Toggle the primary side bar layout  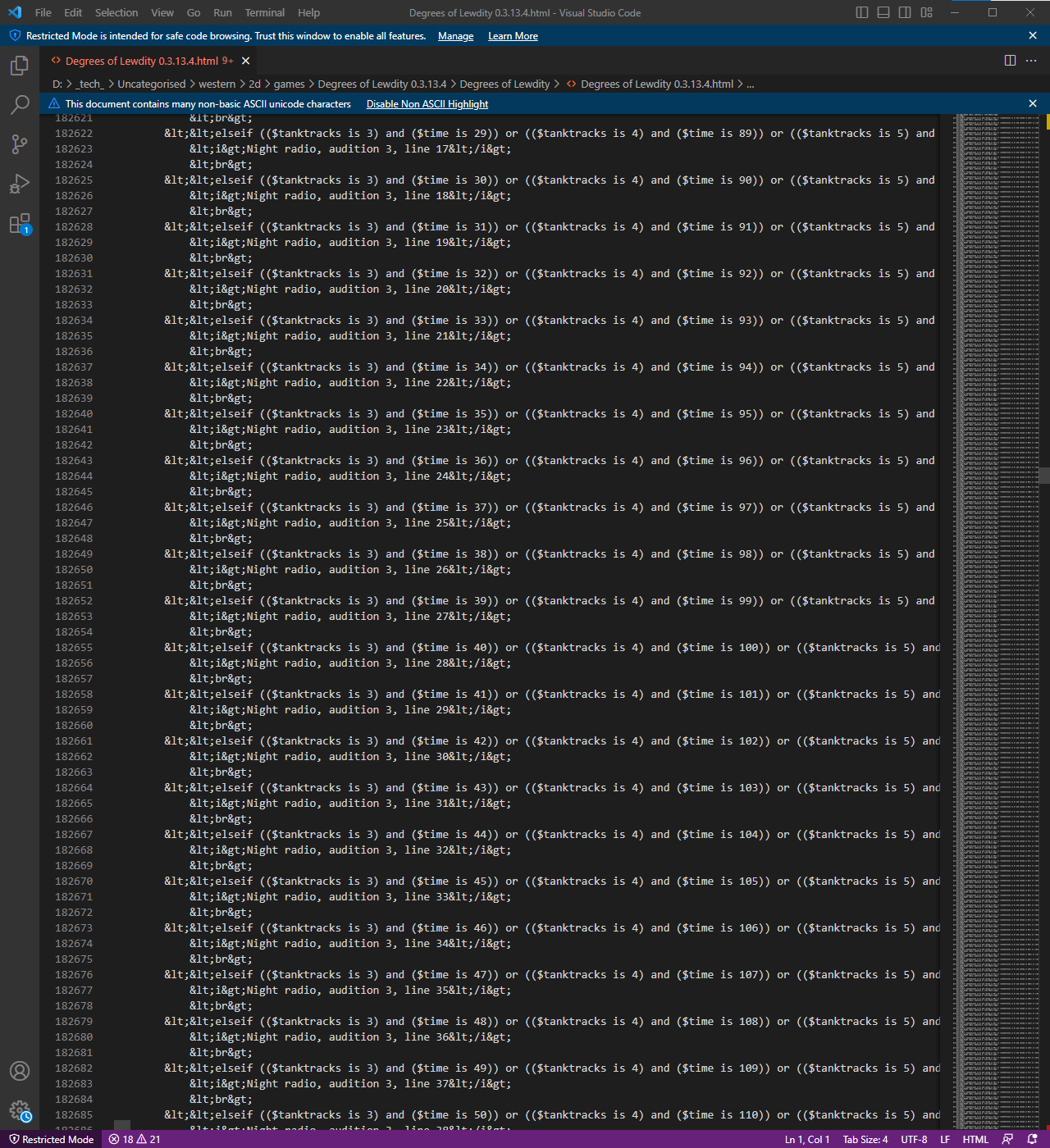pyautogui.click(x=862, y=12)
